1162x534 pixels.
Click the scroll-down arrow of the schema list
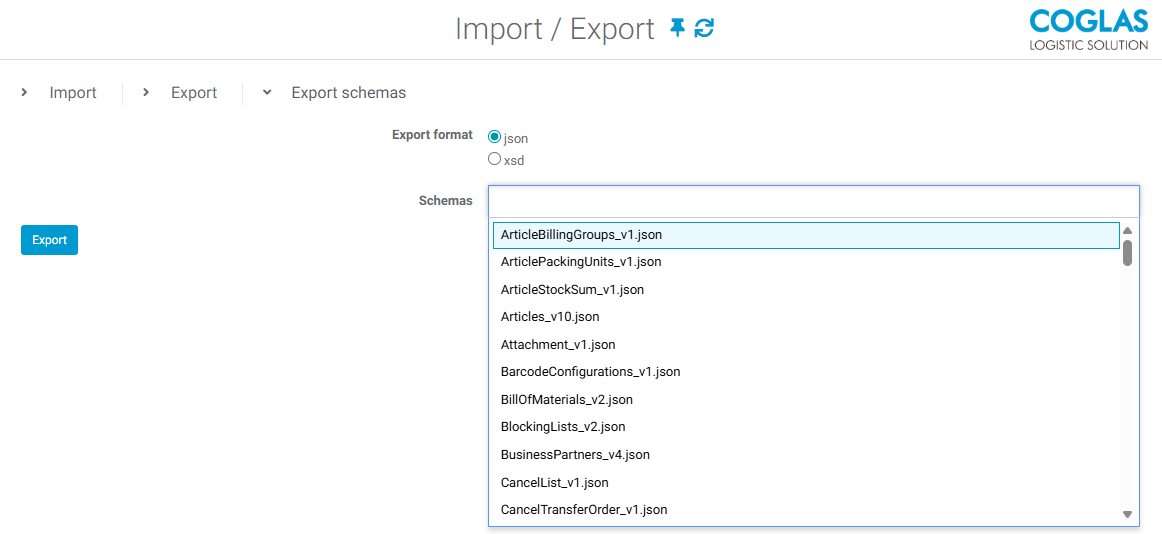point(1127,514)
